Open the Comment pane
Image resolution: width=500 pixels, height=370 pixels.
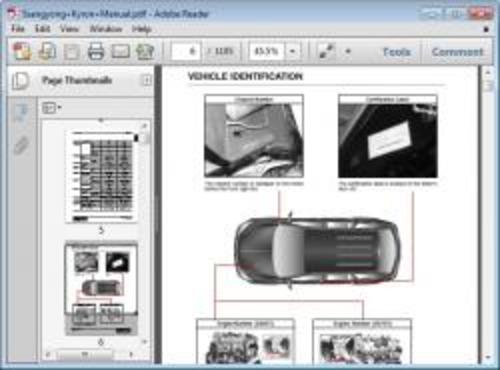[x=457, y=52]
